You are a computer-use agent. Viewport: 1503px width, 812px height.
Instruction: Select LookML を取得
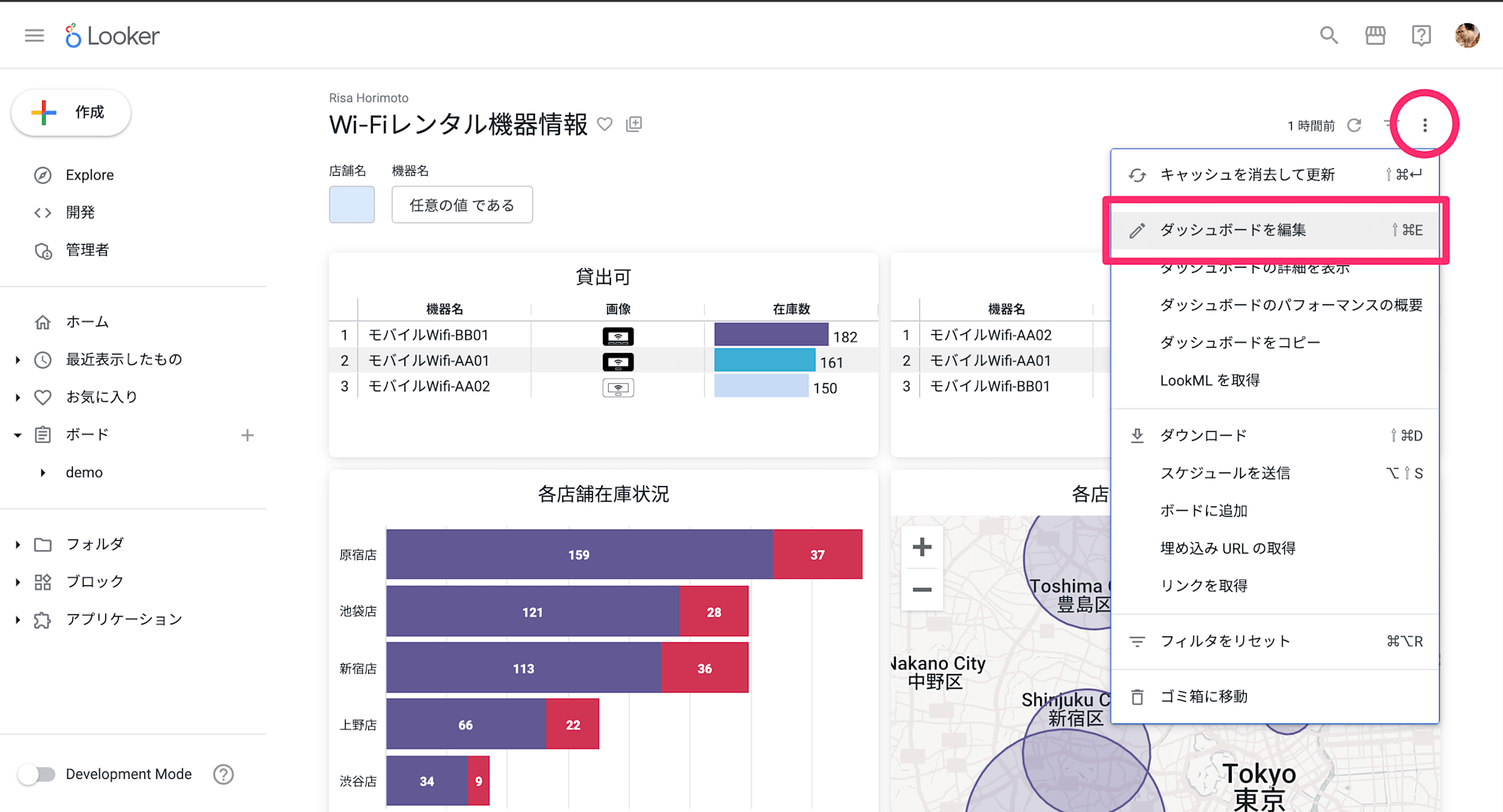click(x=1275, y=381)
